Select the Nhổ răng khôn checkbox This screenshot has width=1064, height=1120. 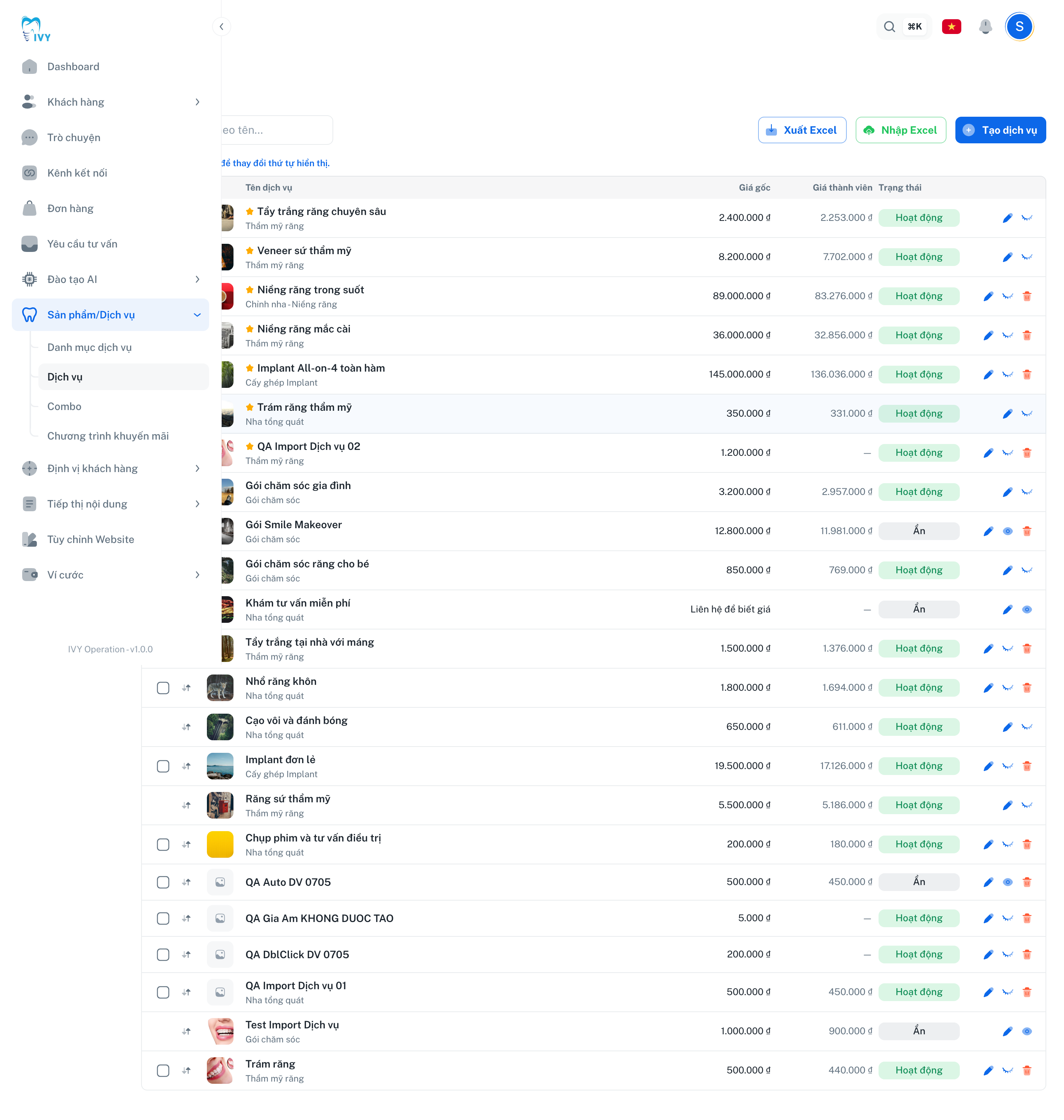click(x=163, y=688)
